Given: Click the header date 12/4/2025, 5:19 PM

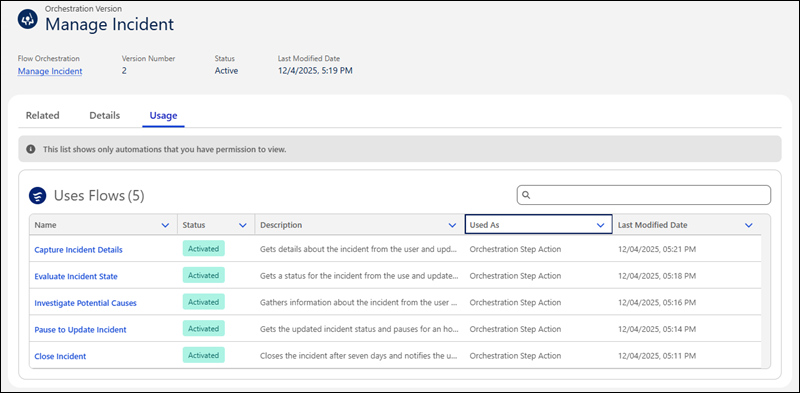Looking at the screenshot, I should [315, 71].
